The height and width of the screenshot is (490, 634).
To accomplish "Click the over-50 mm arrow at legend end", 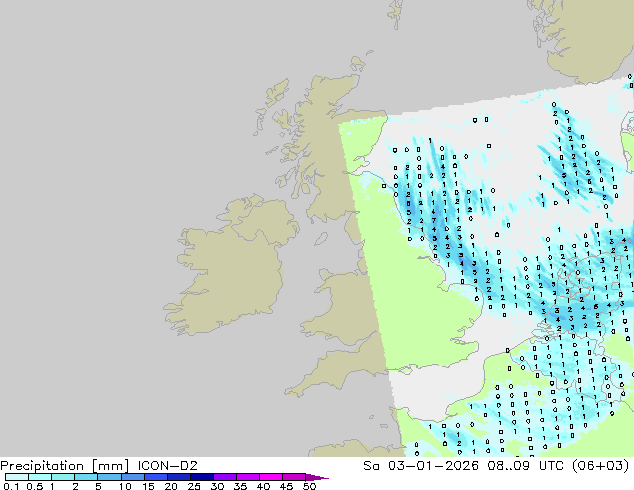I will pyautogui.click(x=317, y=477).
